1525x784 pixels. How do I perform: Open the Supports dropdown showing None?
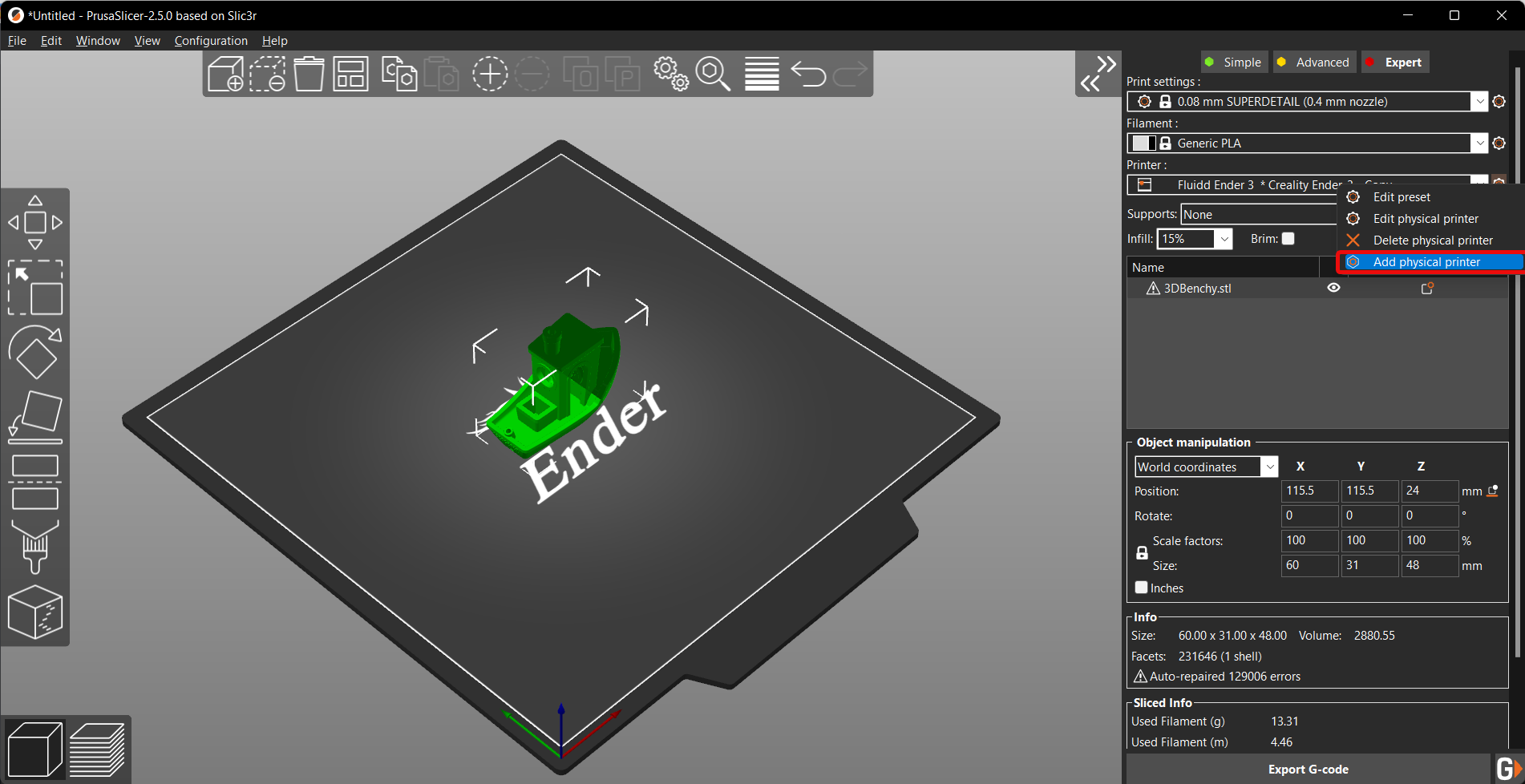(1259, 214)
